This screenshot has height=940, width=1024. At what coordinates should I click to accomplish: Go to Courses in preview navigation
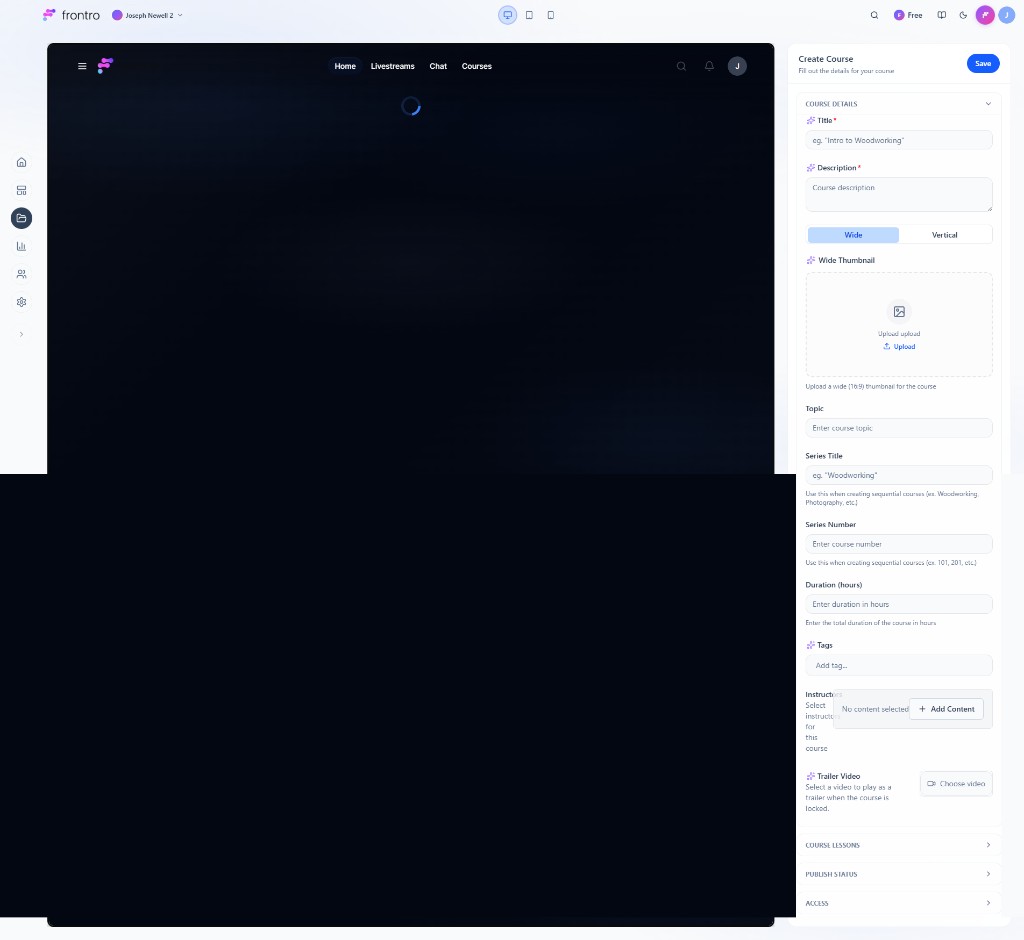[476, 66]
